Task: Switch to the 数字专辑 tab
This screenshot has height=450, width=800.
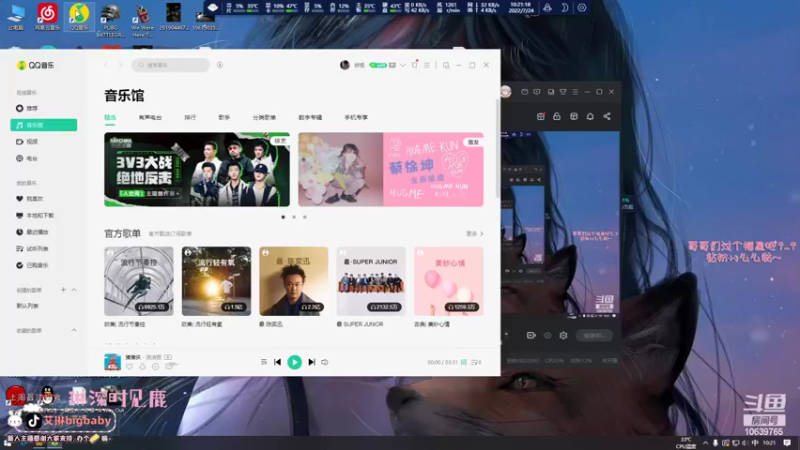Action: coord(310,117)
